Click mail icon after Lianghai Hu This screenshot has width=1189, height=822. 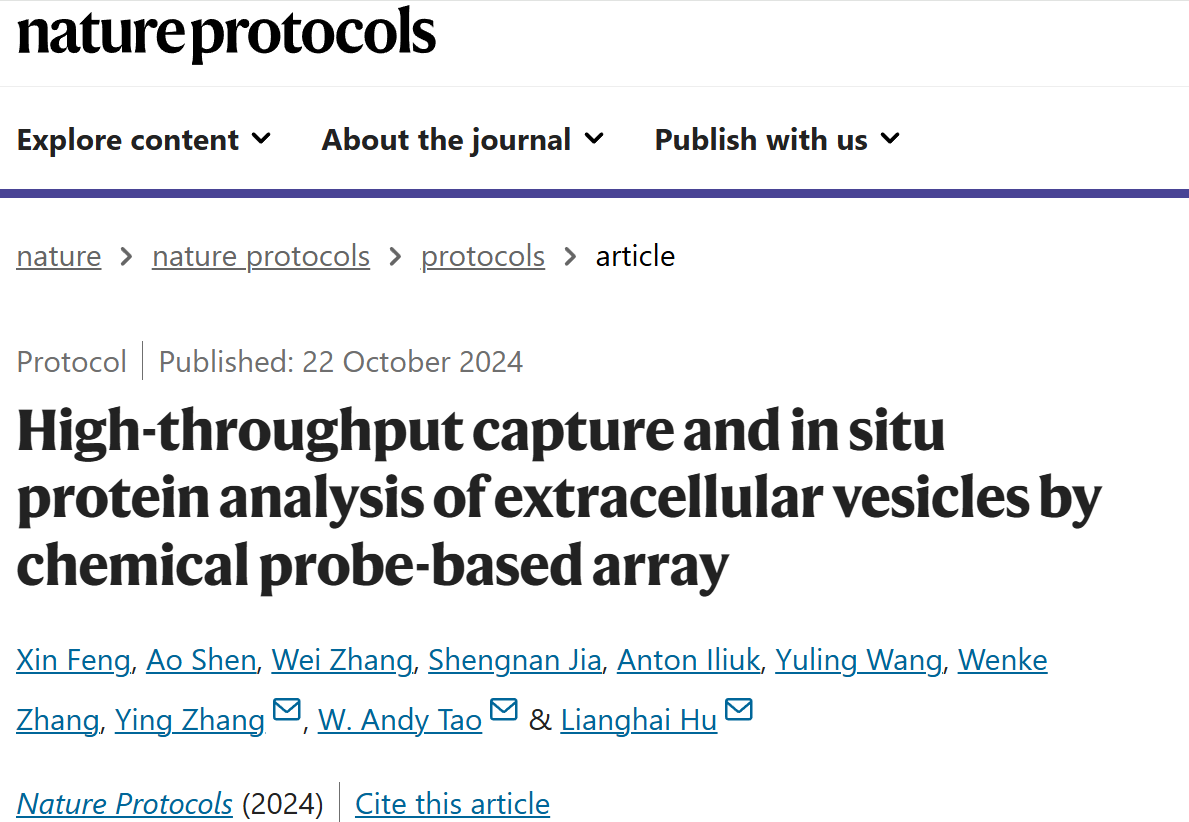coord(739,710)
